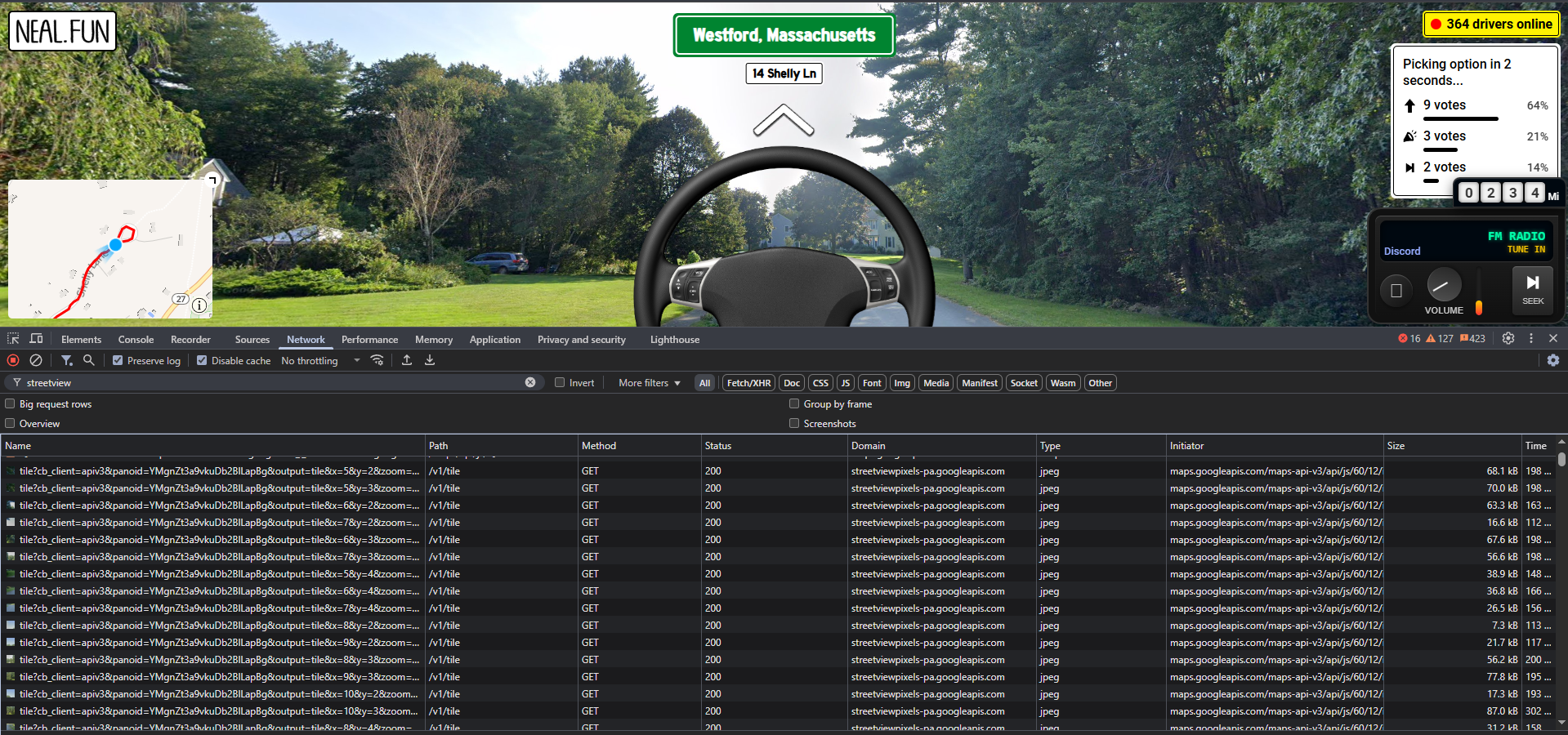Enable Big request rows checkbox
This screenshot has height=735, width=1568.
[10, 403]
